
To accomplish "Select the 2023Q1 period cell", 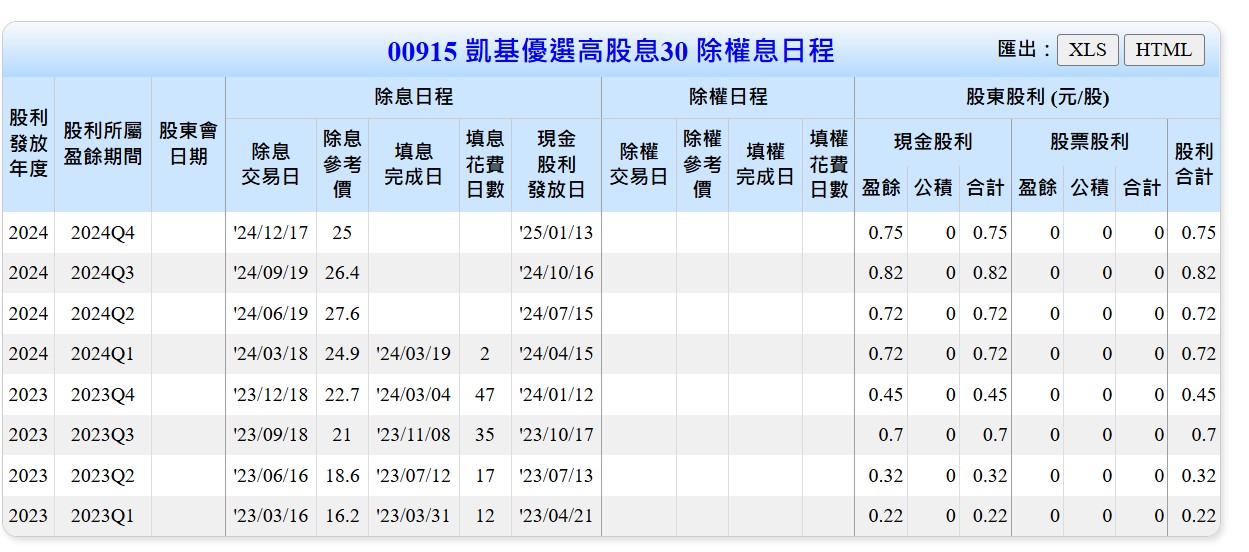I will (103, 516).
